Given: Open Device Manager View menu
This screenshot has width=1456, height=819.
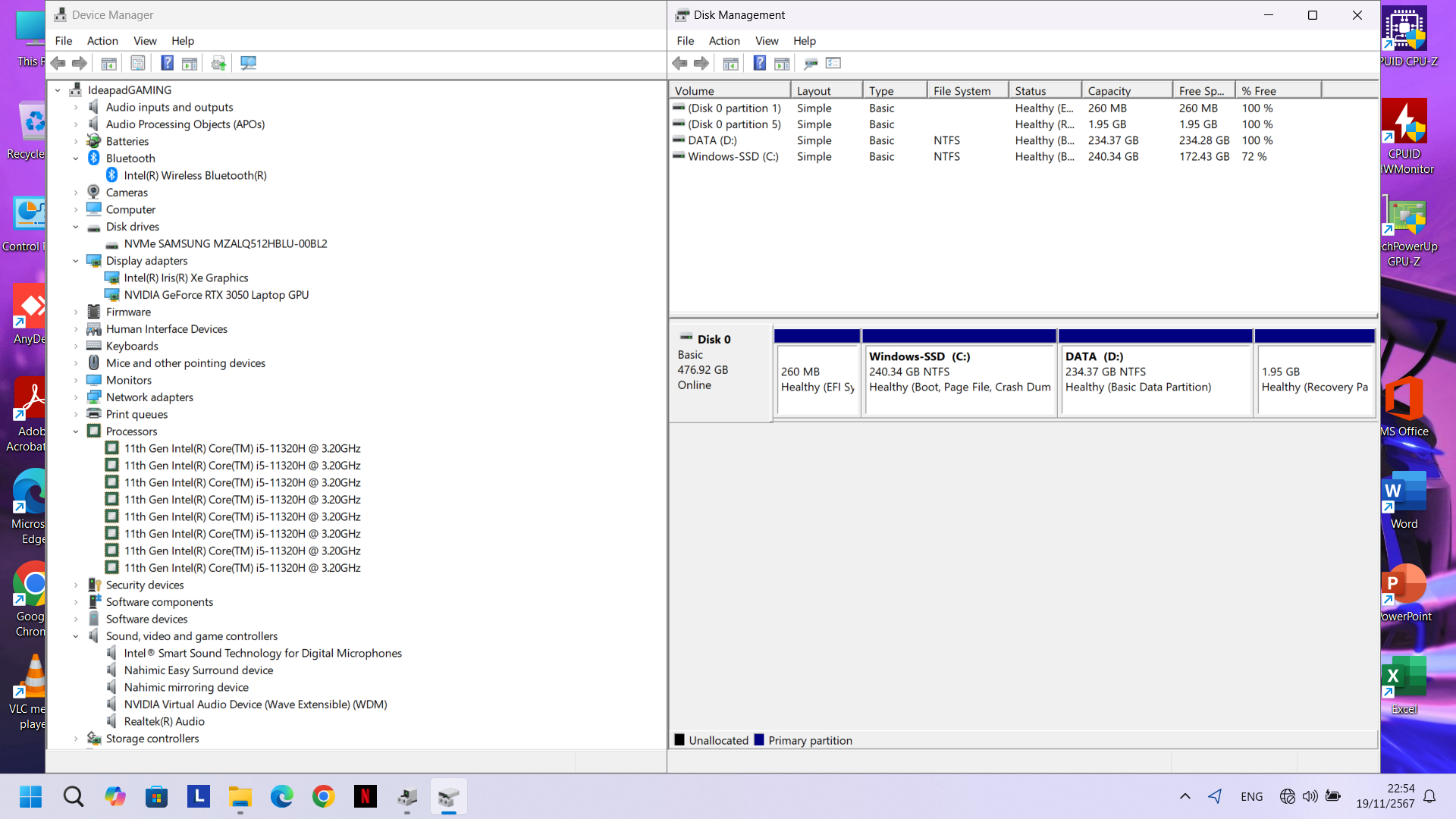Looking at the screenshot, I should pos(145,41).
